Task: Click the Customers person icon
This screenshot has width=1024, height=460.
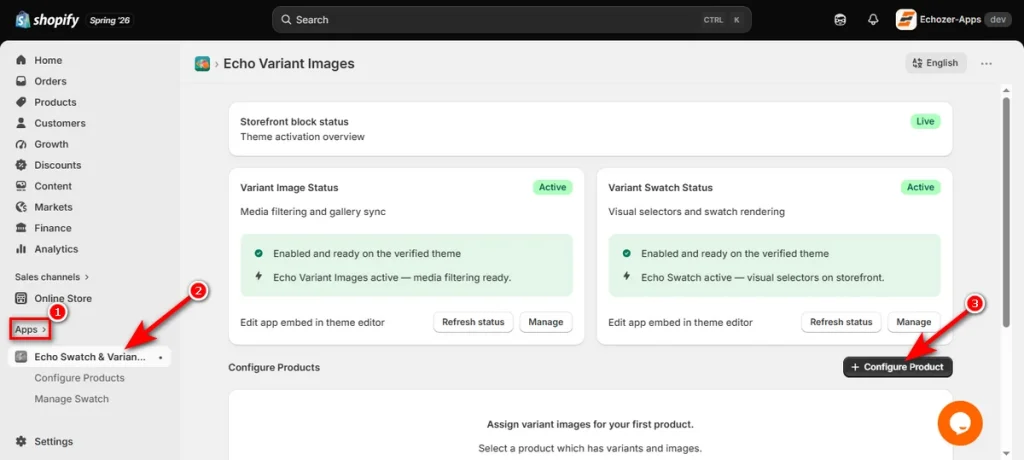Action: click(21, 123)
